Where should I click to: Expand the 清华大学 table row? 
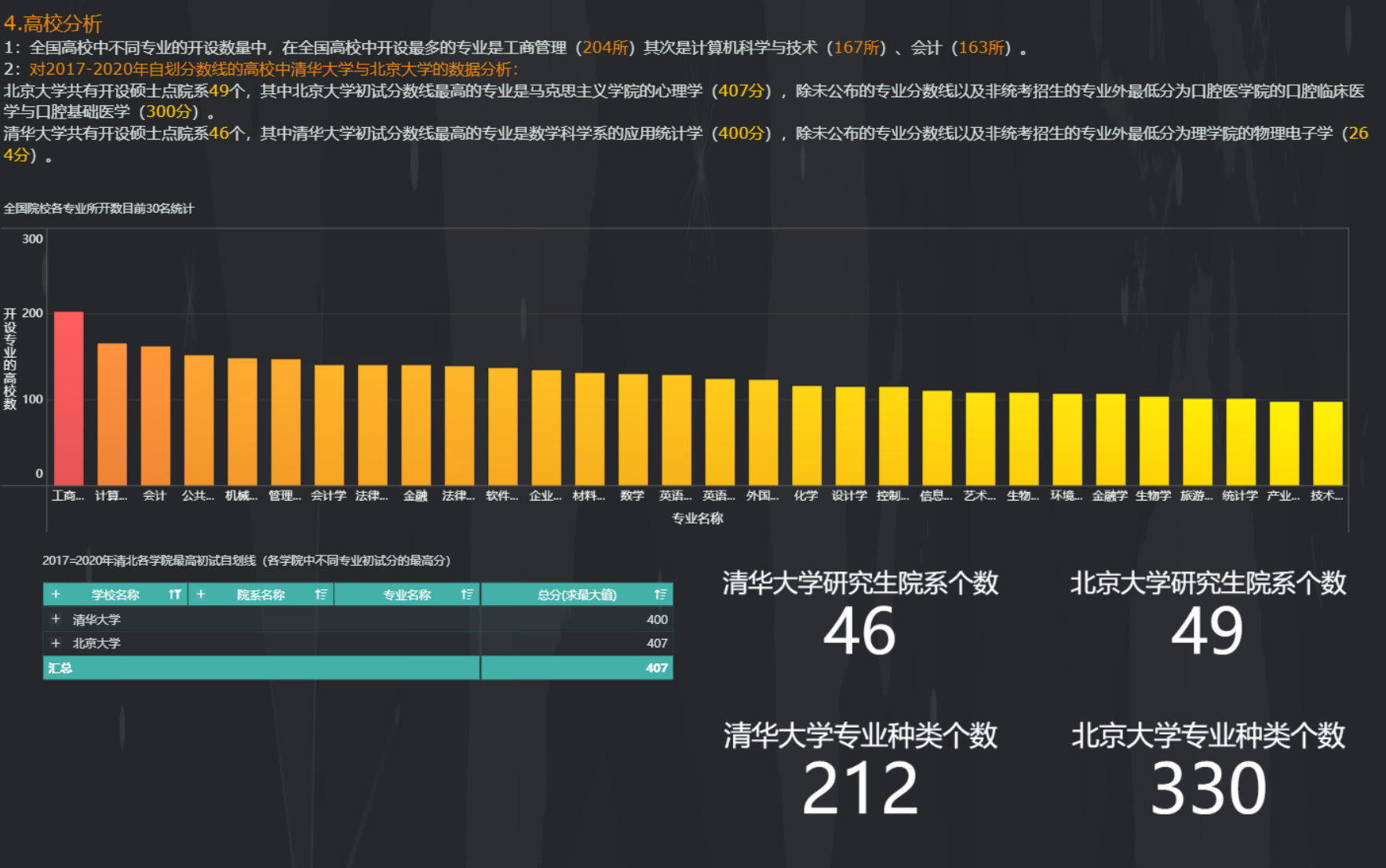coord(56,619)
